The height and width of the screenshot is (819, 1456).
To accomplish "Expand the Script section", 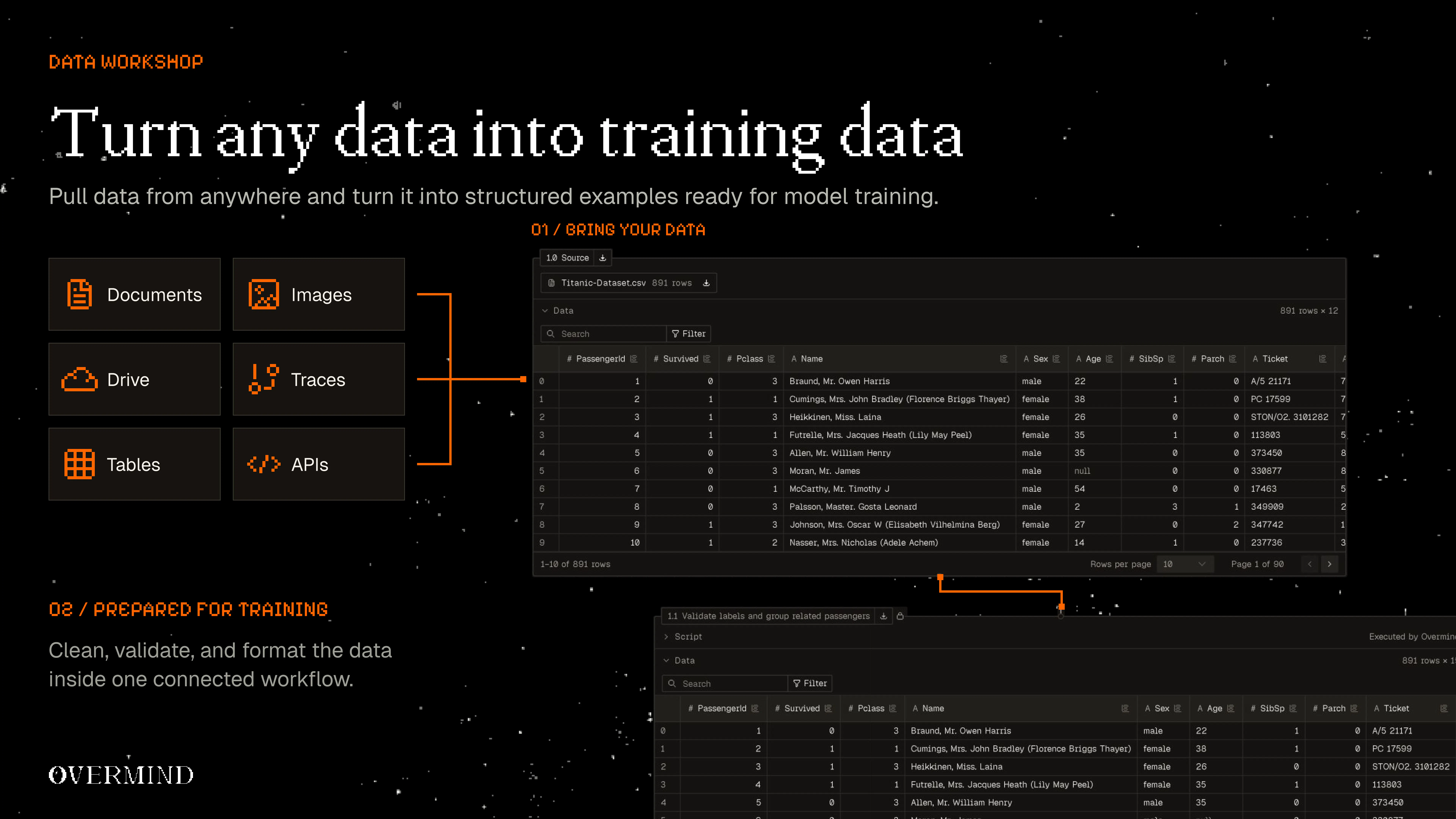I will (x=666, y=637).
